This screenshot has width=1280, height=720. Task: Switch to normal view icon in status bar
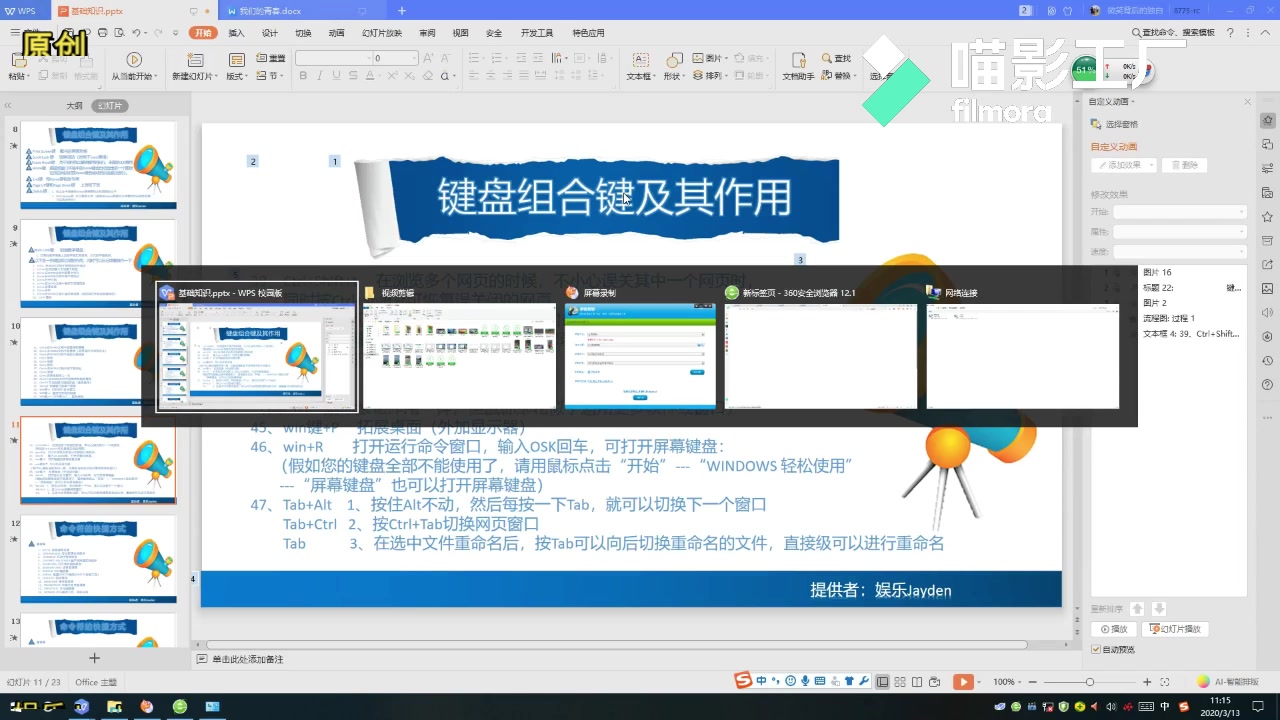pyautogui.click(x=882, y=681)
